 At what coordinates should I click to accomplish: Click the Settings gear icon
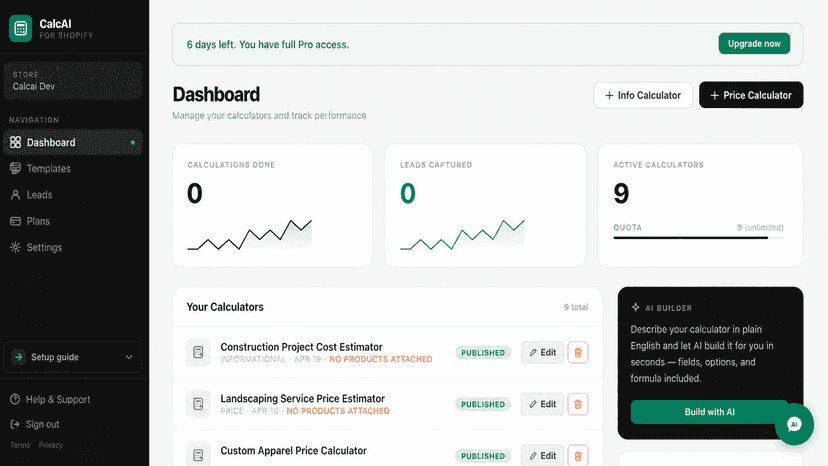coord(15,247)
